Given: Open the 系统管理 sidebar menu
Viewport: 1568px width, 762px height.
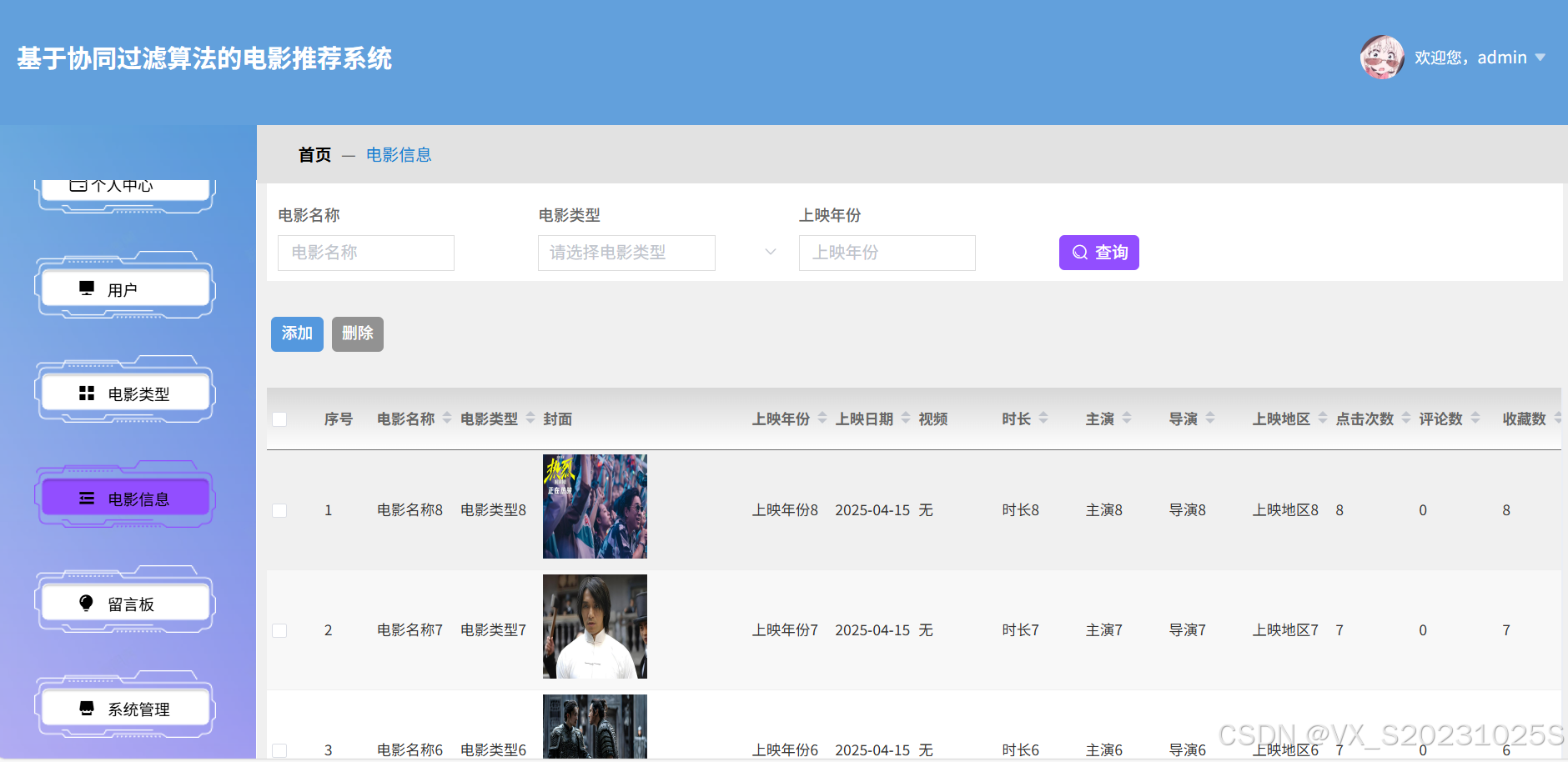Looking at the screenshot, I should click(125, 709).
